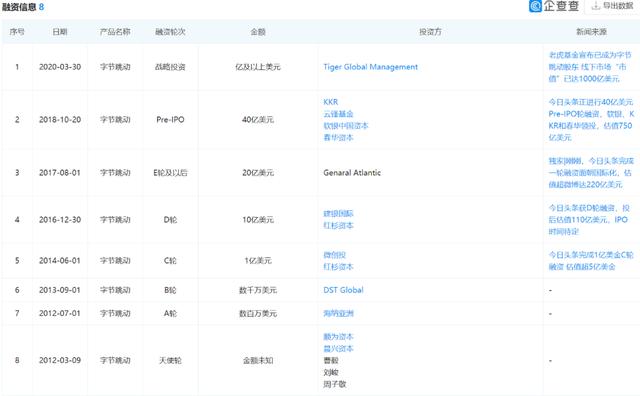Image resolution: width=640 pixels, height=396 pixels.
Task: Open news link about the D轮 110亿 valuation
Action: click(589, 220)
